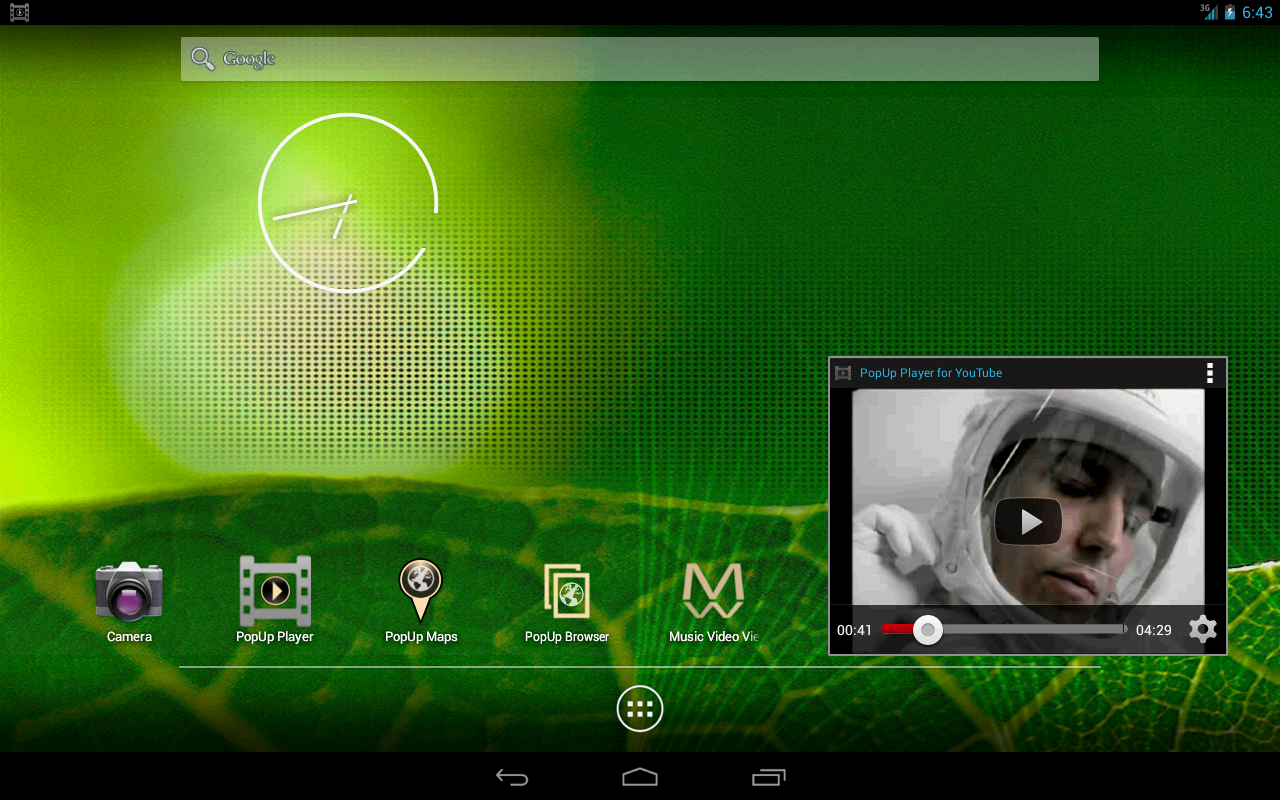Play the video in PopUp Player
The width and height of the screenshot is (1280, 800).
pyautogui.click(x=1028, y=521)
